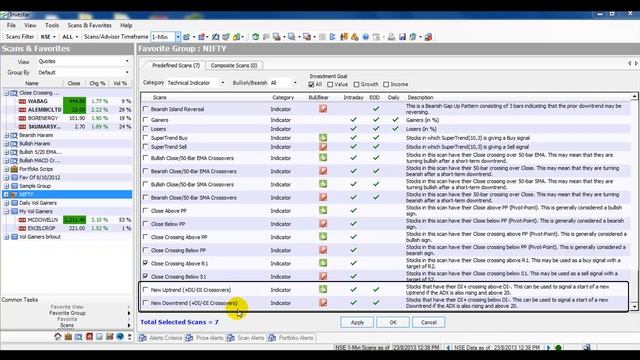Check the Gainers scan checkbox
640x360 pixels.
[x=145, y=120]
